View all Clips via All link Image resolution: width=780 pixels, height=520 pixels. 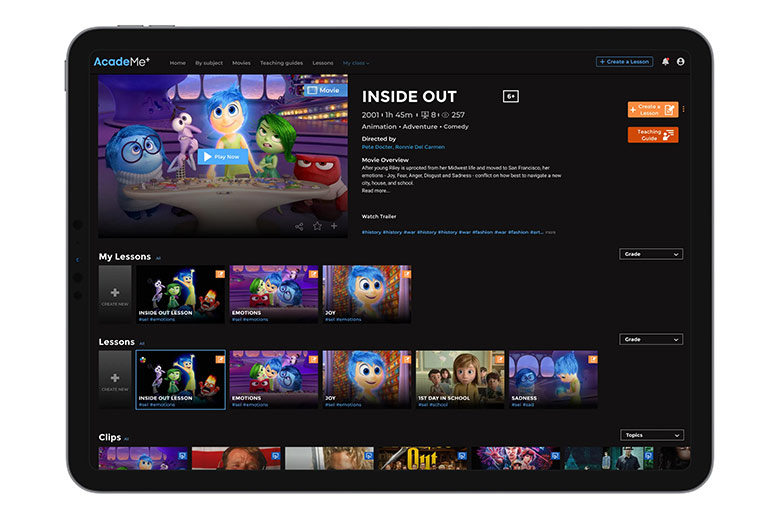point(126,439)
